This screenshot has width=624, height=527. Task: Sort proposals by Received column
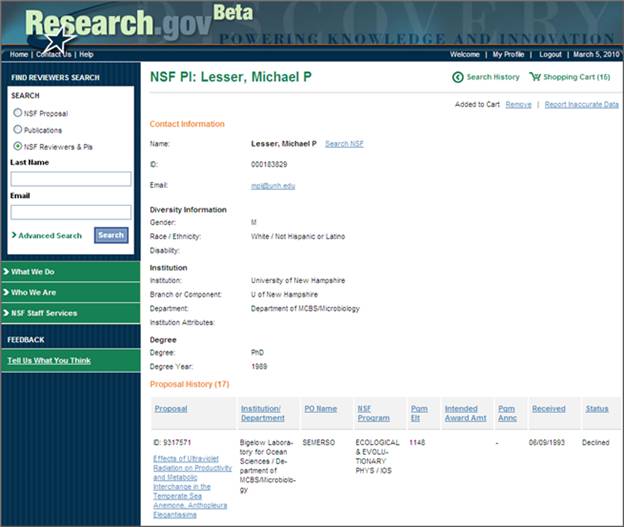[x=548, y=408]
